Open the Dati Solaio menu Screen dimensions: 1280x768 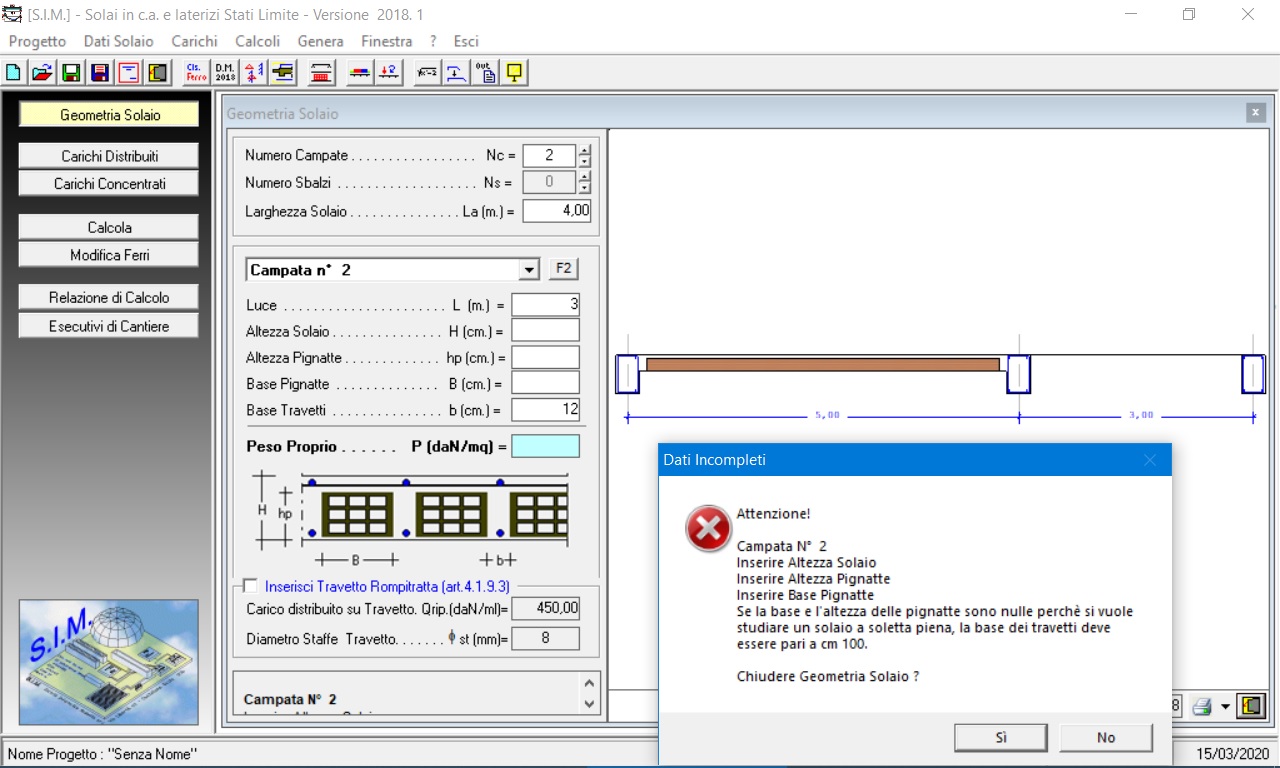pyautogui.click(x=119, y=41)
